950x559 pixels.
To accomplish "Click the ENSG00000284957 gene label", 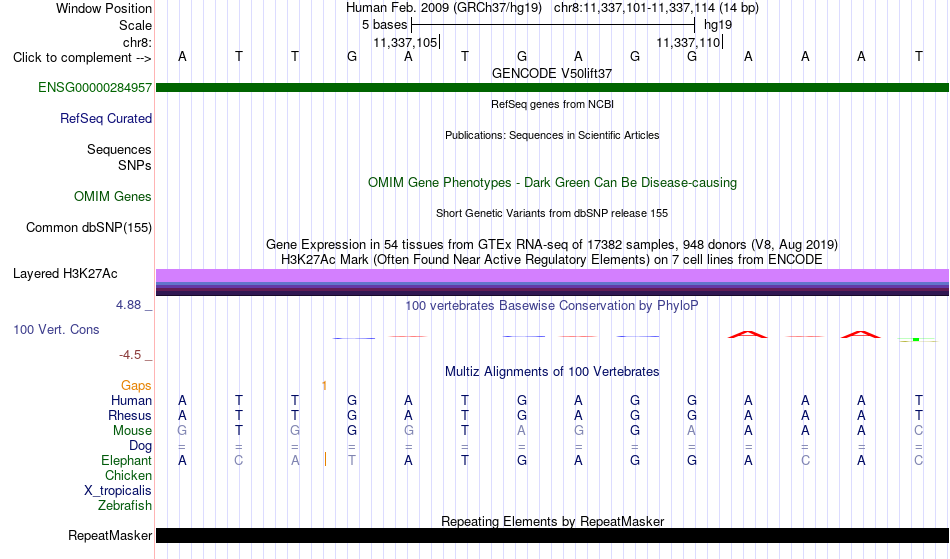I will (x=95, y=87).
